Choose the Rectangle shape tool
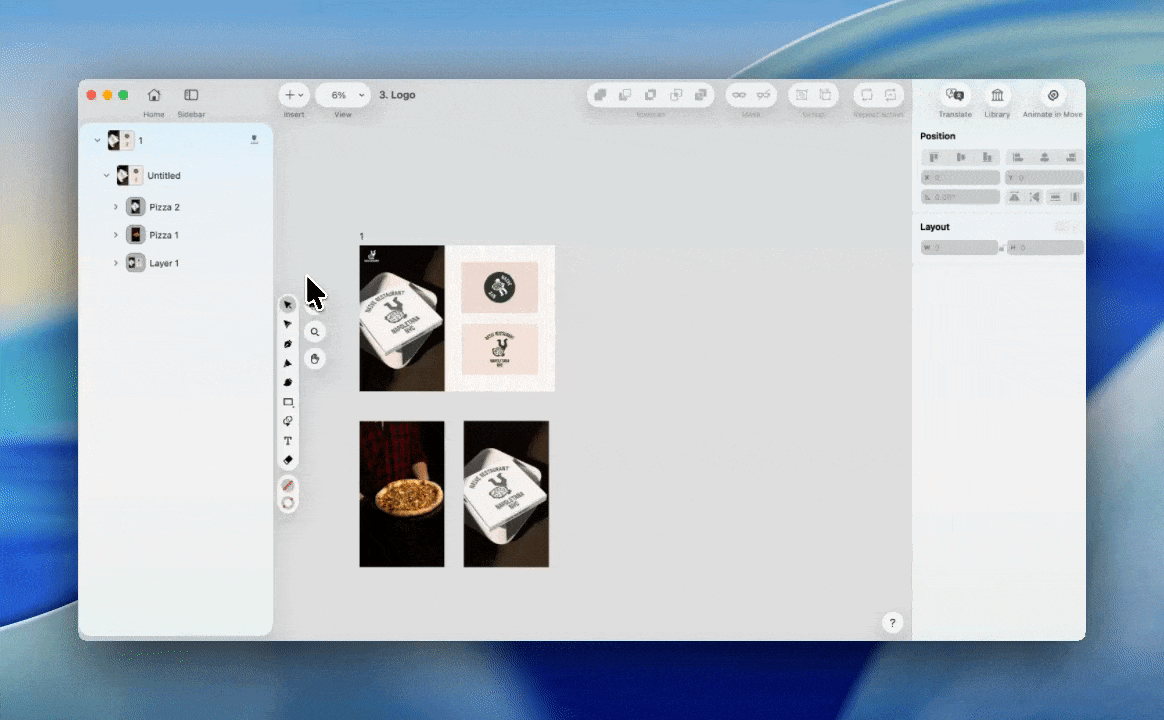The height and width of the screenshot is (720, 1164). [288, 402]
